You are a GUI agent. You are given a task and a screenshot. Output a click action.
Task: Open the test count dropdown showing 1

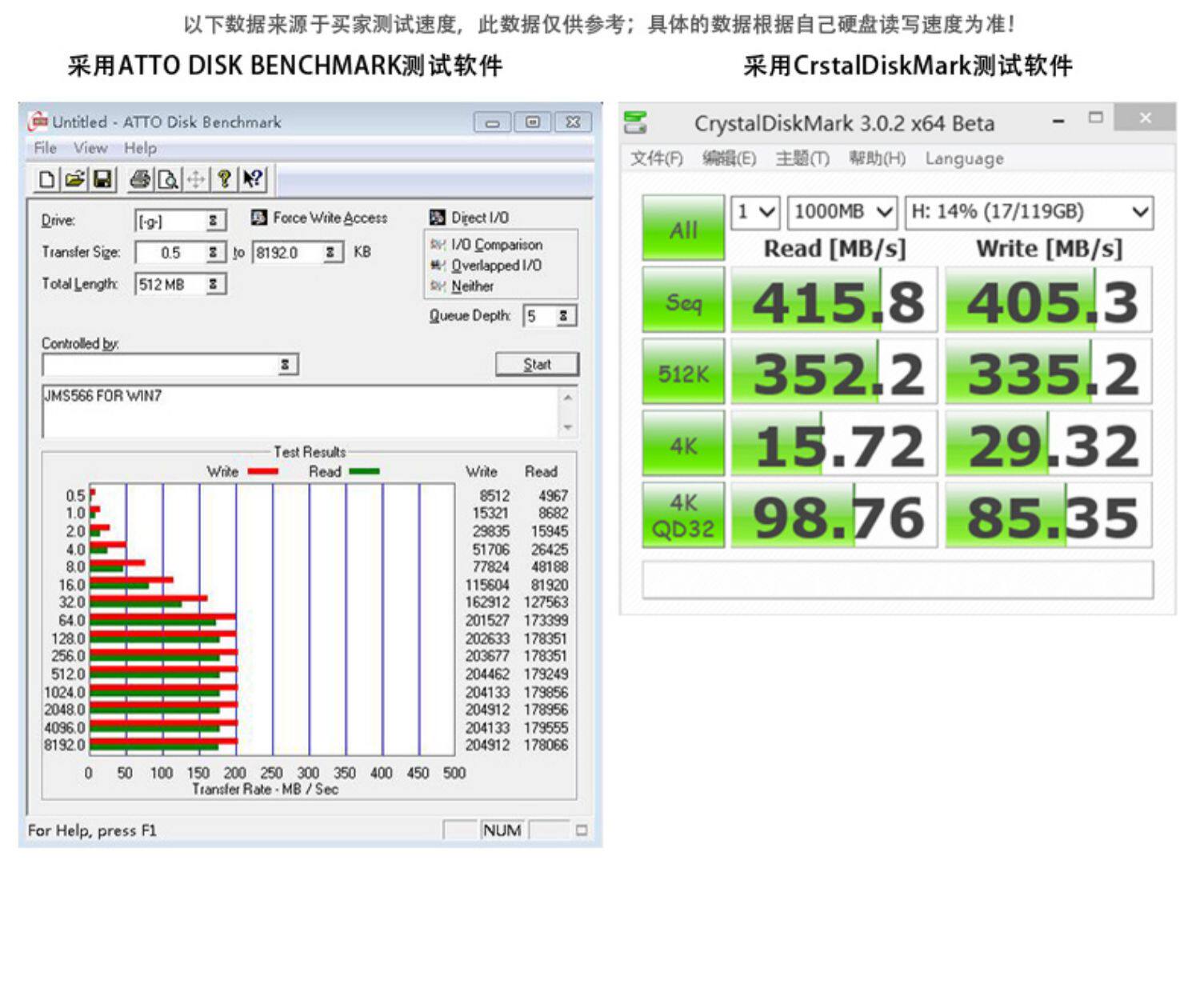click(754, 212)
